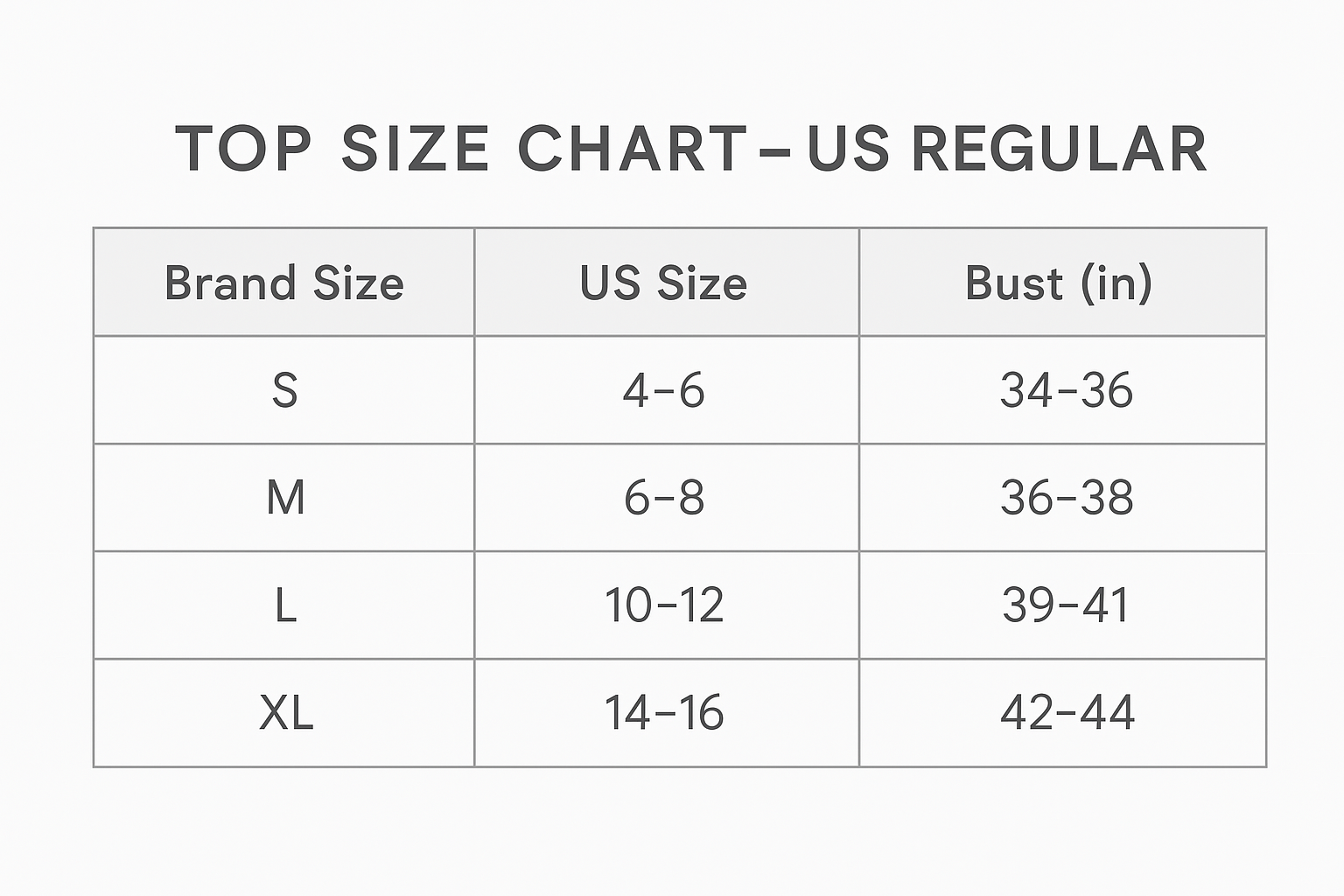
Task: Select the 39–41 bust measurement cell
Action: click(x=1067, y=605)
